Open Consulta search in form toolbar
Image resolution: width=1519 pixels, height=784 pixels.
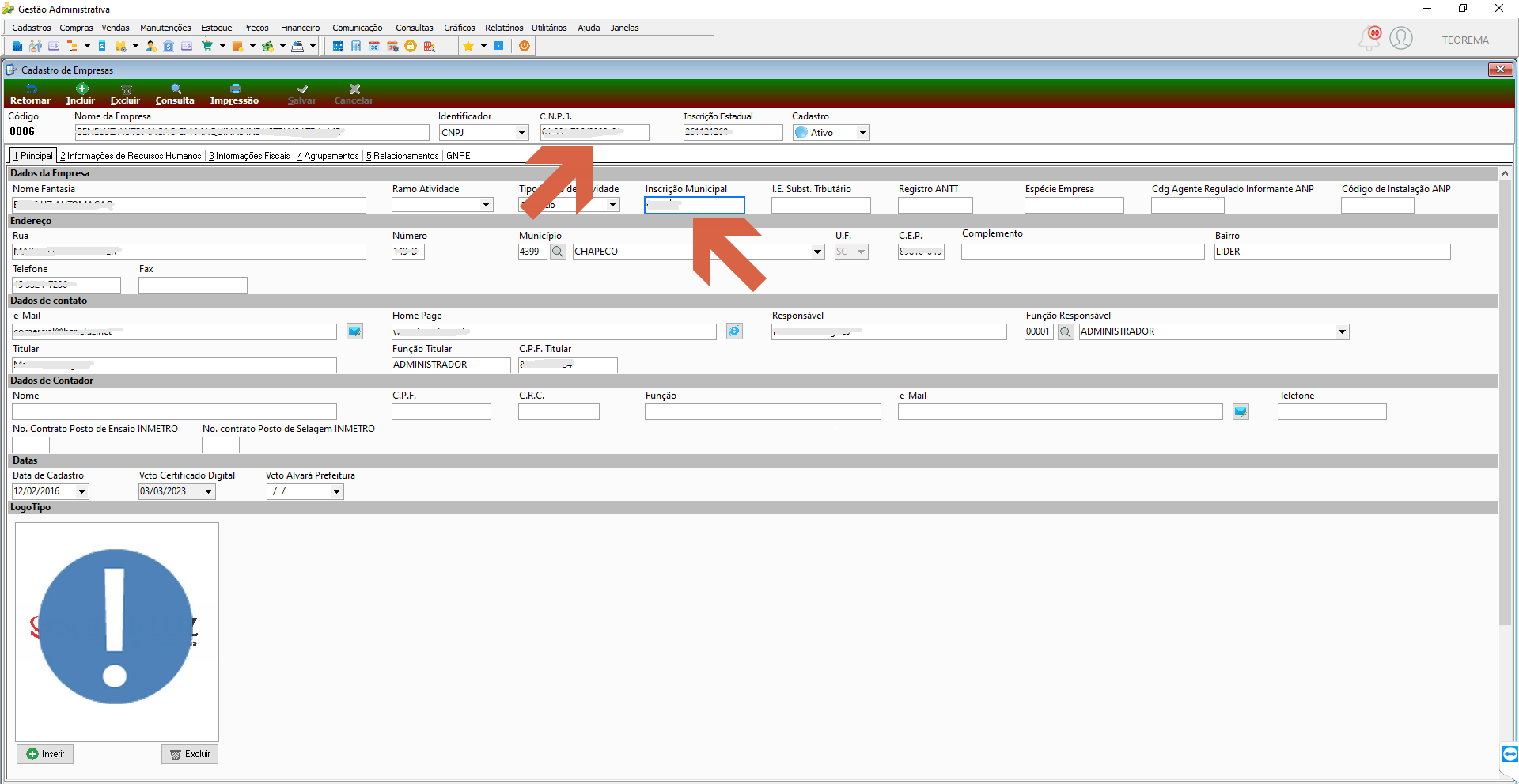pos(175,94)
